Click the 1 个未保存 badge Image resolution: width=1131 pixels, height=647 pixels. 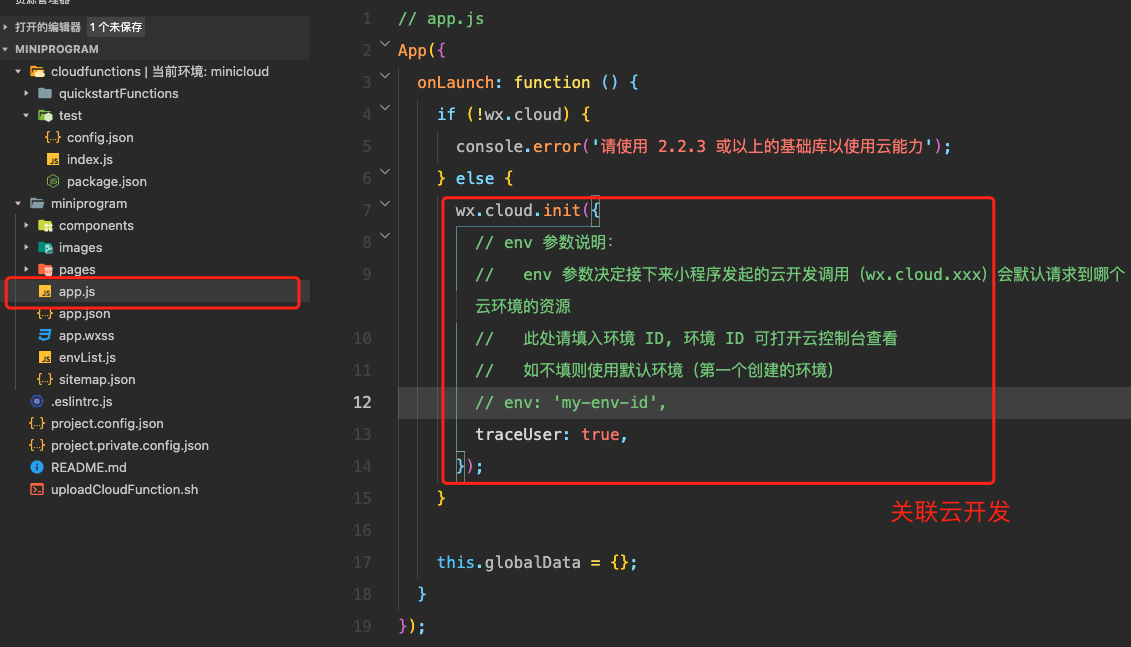(115, 27)
